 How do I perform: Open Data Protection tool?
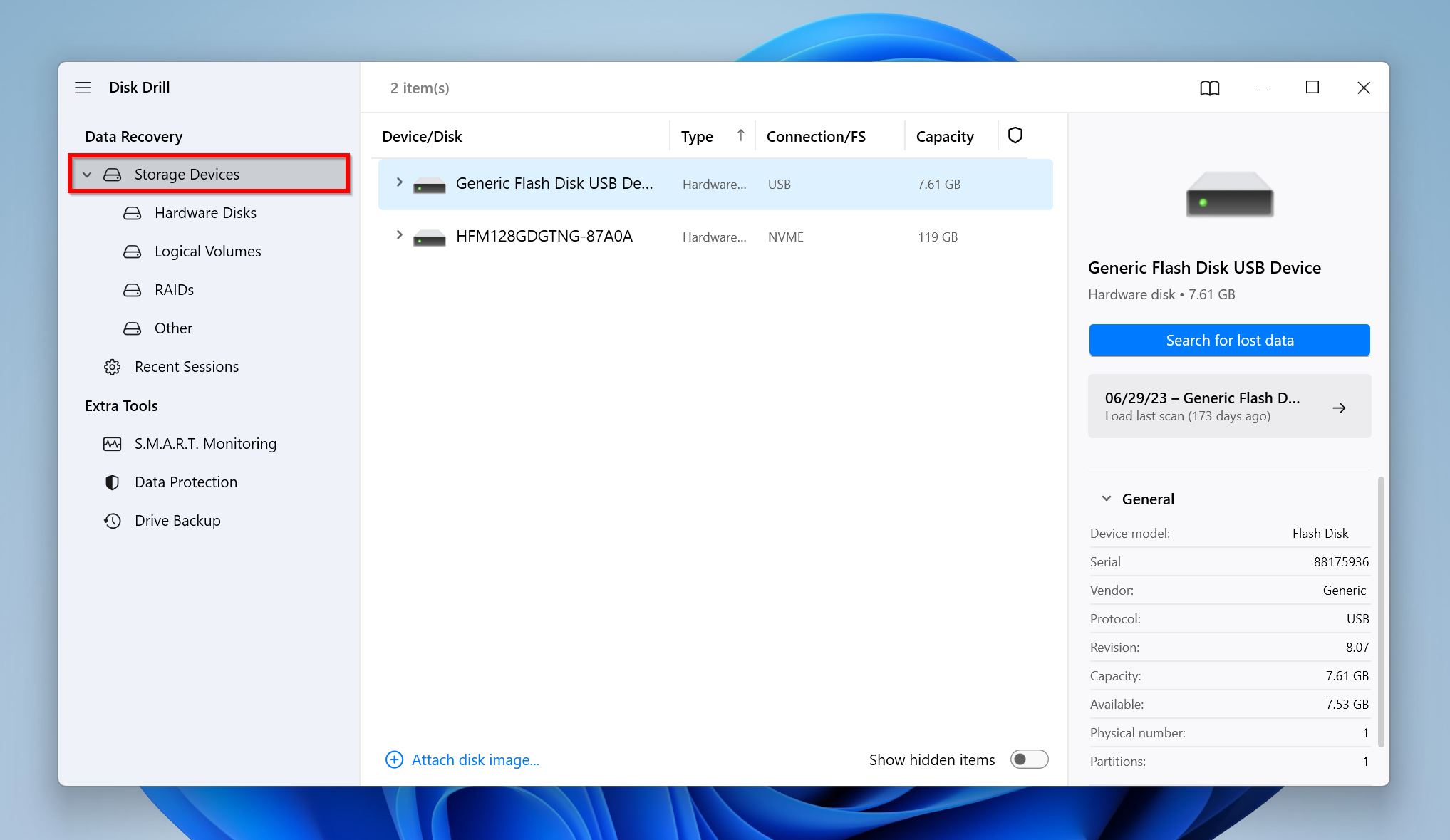(186, 482)
